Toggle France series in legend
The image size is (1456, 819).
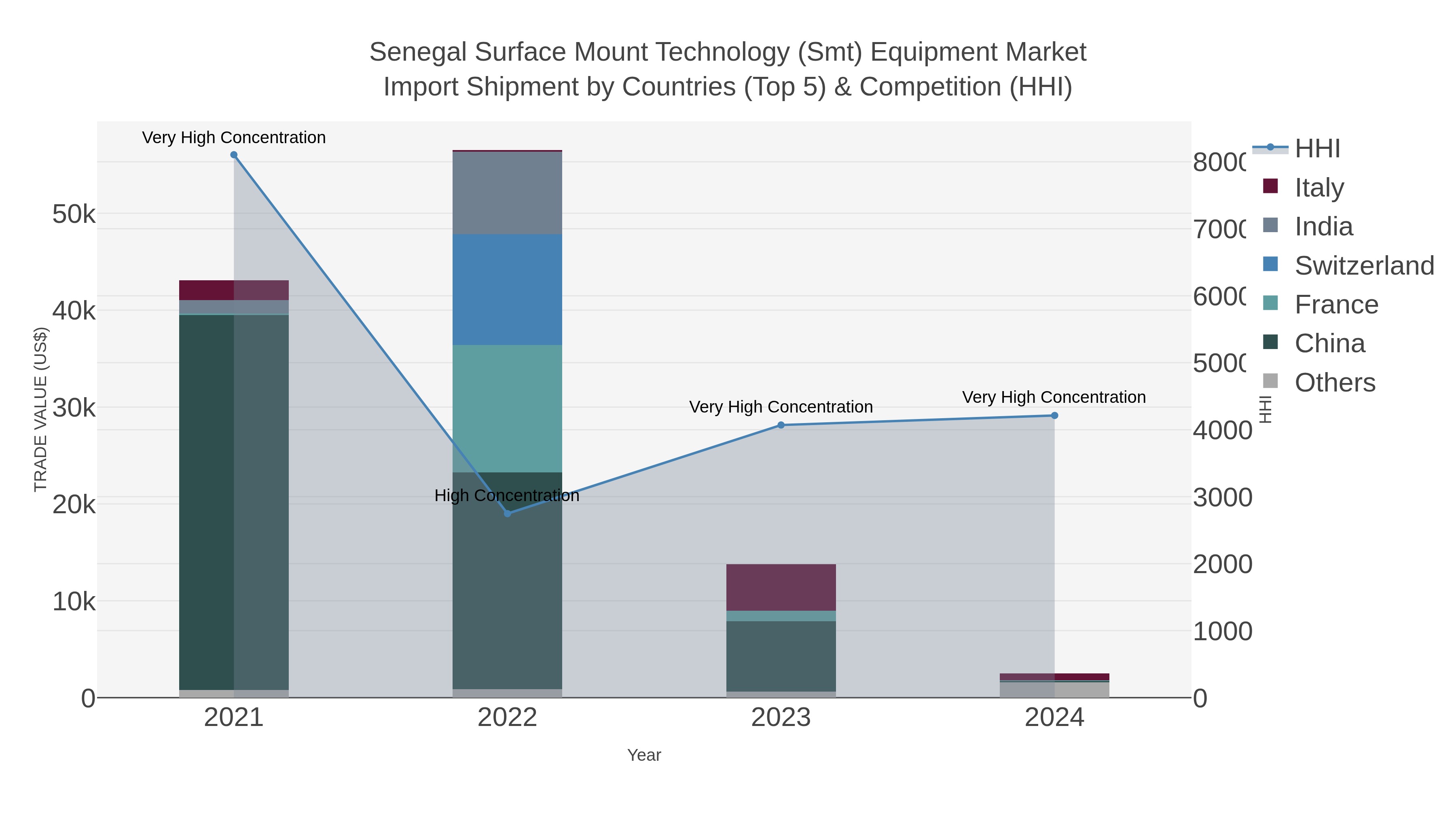1321,304
